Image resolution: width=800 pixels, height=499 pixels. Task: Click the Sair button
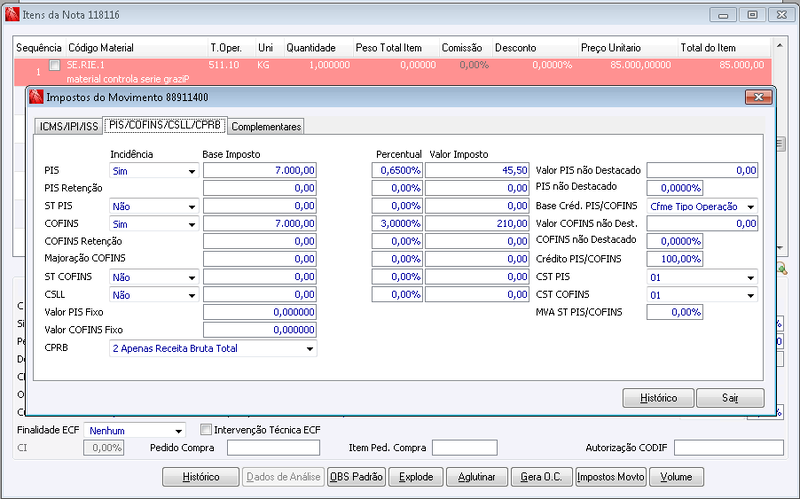click(730, 398)
